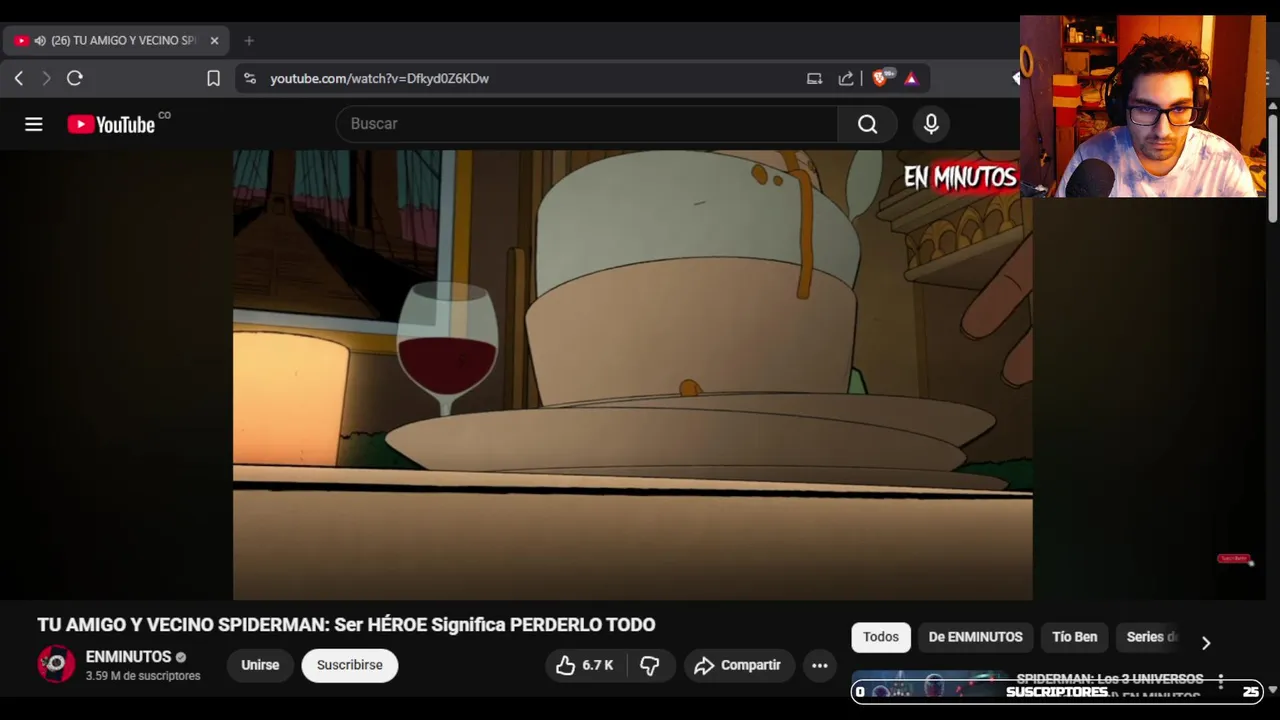Image resolution: width=1280 pixels, height=720 pixels.
Task: Search by voice microphone button
Action: point(931,124)
